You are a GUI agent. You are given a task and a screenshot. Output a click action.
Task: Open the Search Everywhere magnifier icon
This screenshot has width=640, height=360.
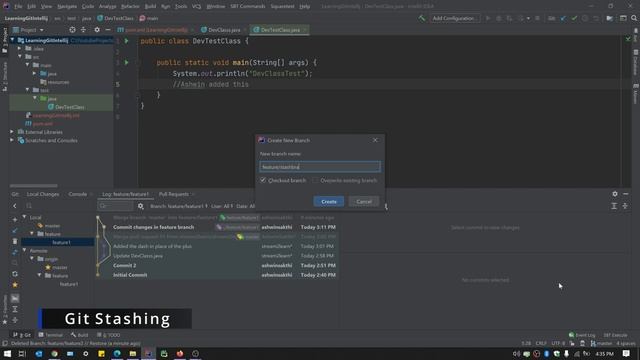coord(634,18)
